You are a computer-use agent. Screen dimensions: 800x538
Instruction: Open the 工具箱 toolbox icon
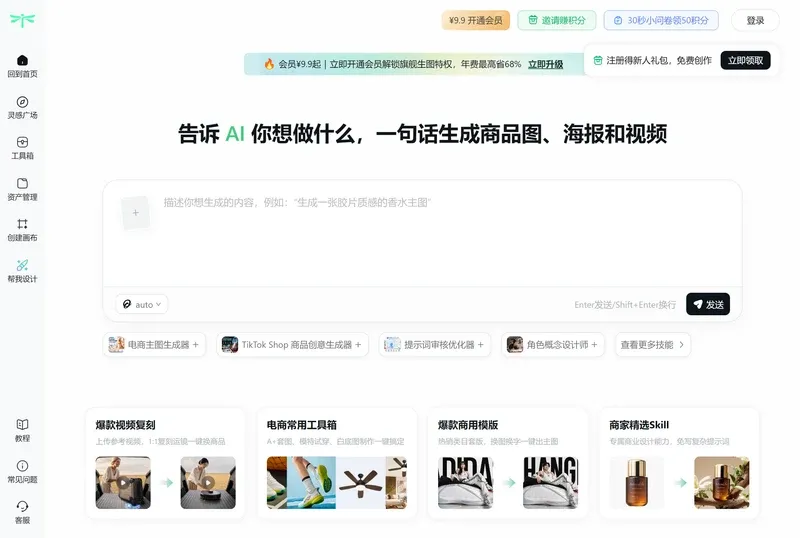click(x=22, y=142)
